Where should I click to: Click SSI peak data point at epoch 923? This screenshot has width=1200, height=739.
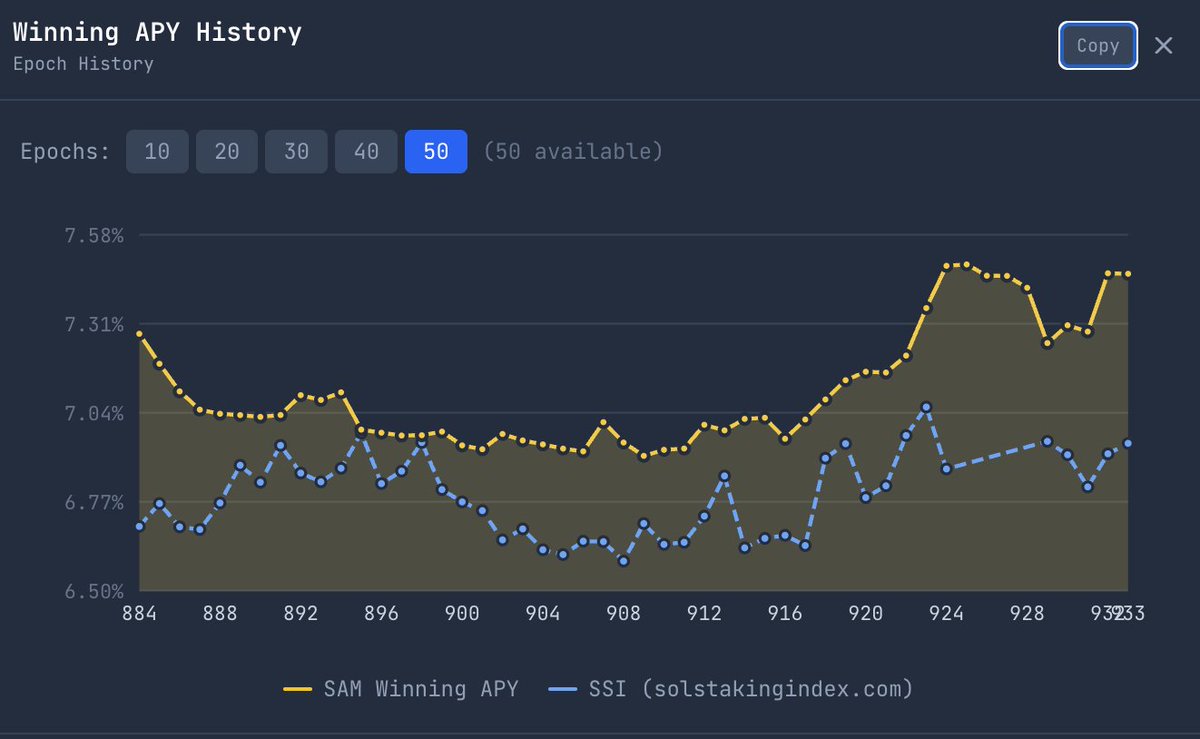[926, 407]
